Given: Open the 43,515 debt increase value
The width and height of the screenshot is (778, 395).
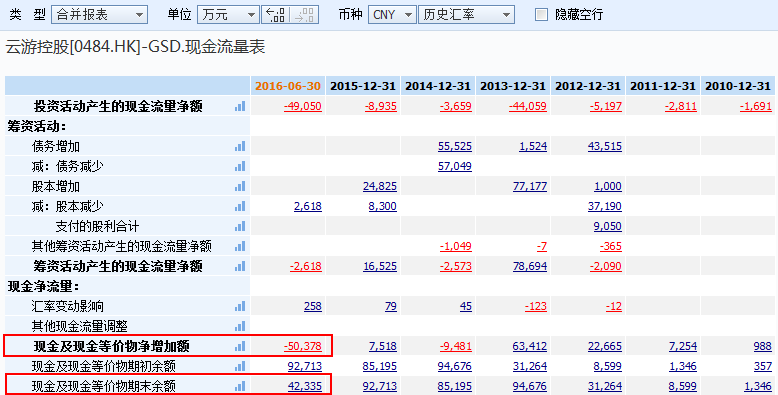Looking at the screenshot, I should point(605,146).
